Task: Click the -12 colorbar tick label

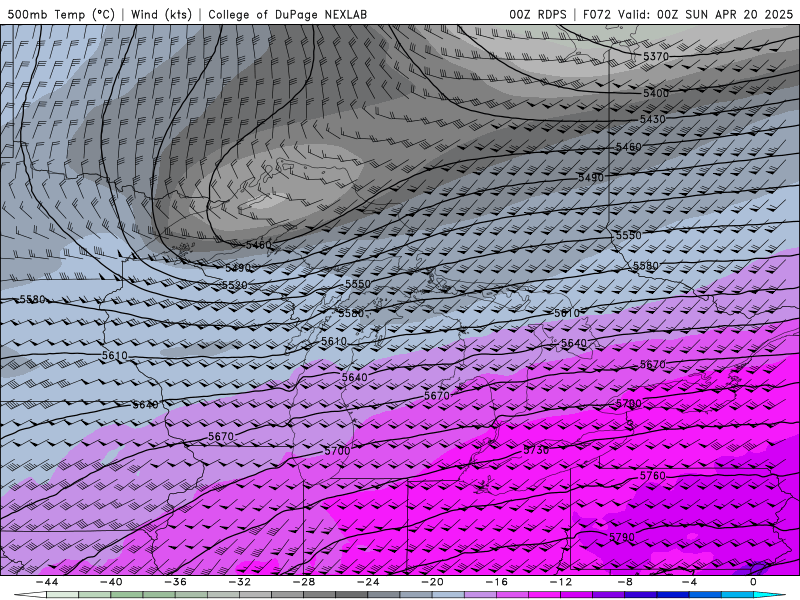Action: [561, 582]
